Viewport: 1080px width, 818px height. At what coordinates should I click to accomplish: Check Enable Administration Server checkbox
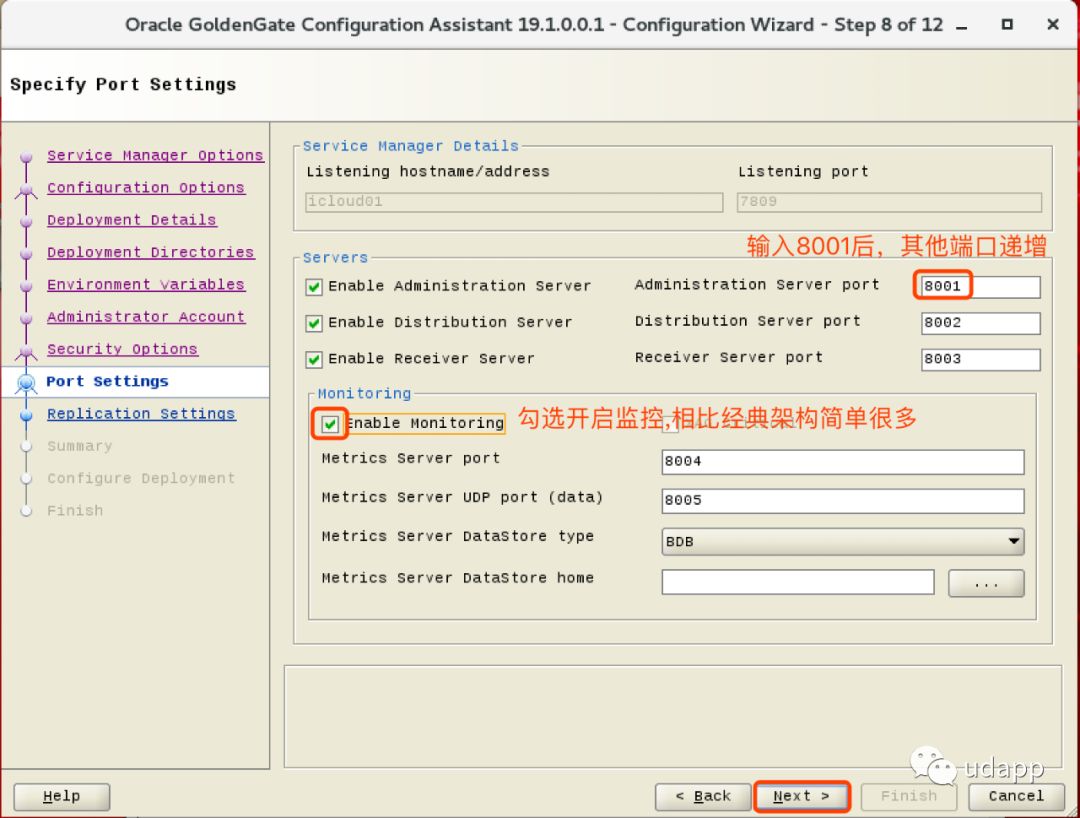[314, 287]
